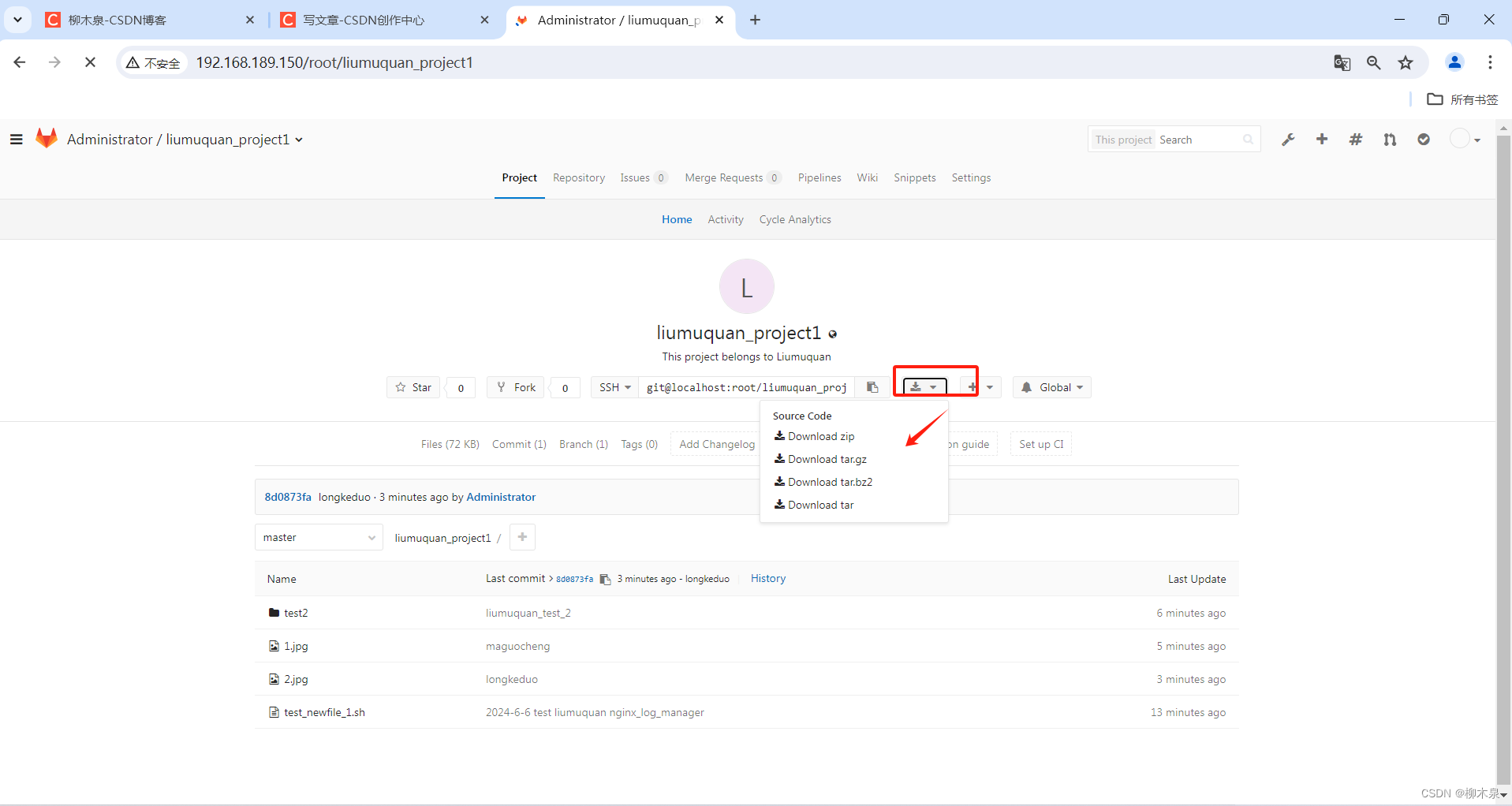Screen dimensions: 1512x806
Task: Open Branch (1) link
Action: 584,444
